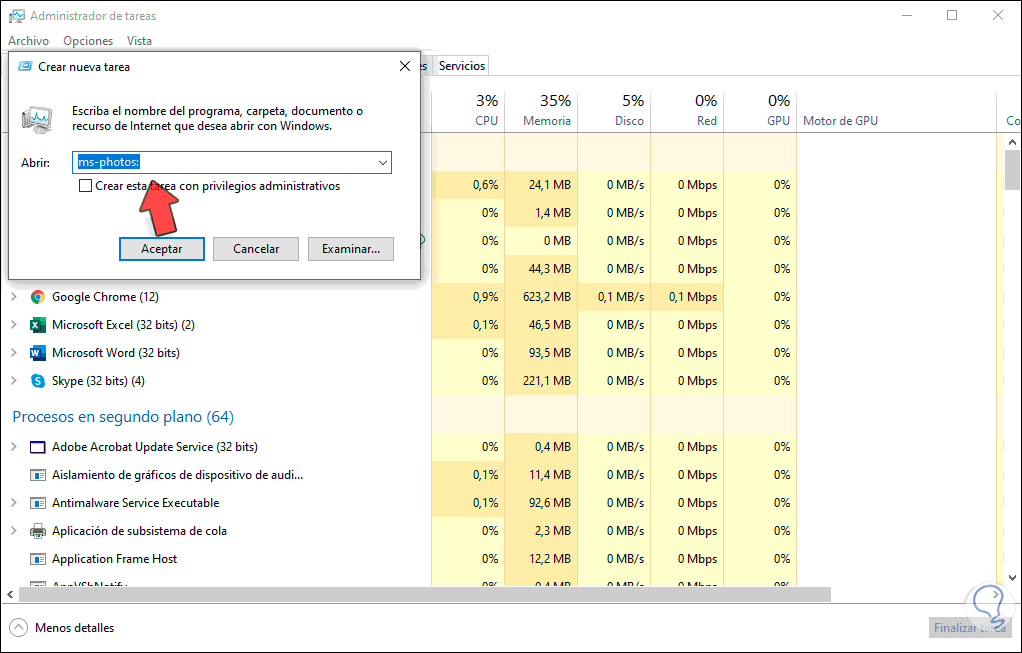
Task: Click the Microsoft Word process icon
Action: (x=38, y=353)
